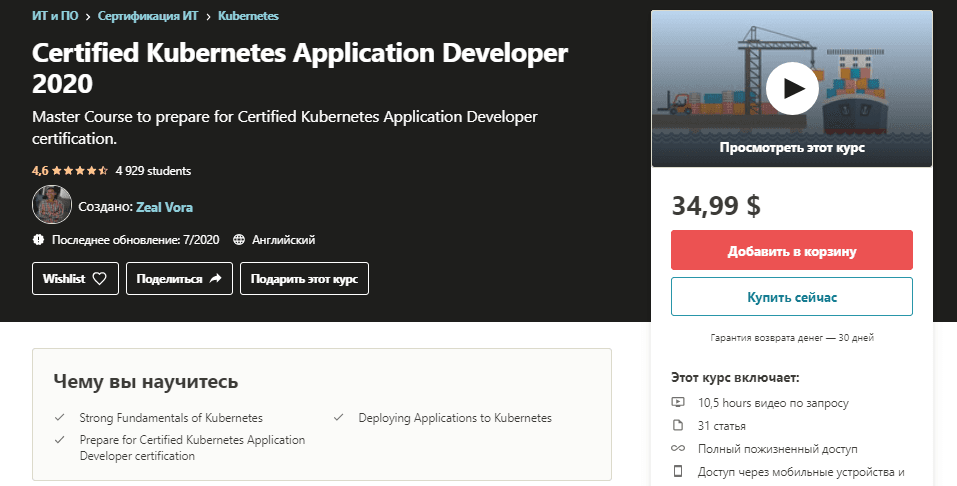Click the 4 929 students text

tap(153, 171)
